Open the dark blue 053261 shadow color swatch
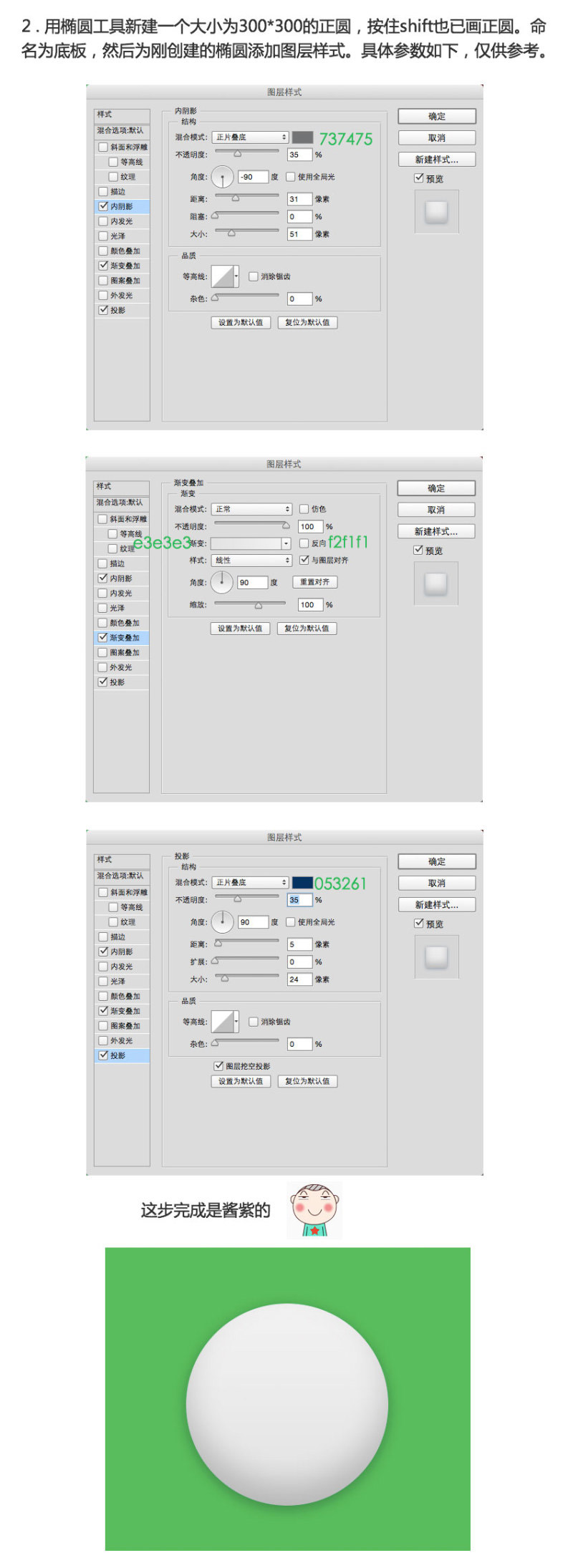Viewport: 573px width, 1568px height. point(302,882)
